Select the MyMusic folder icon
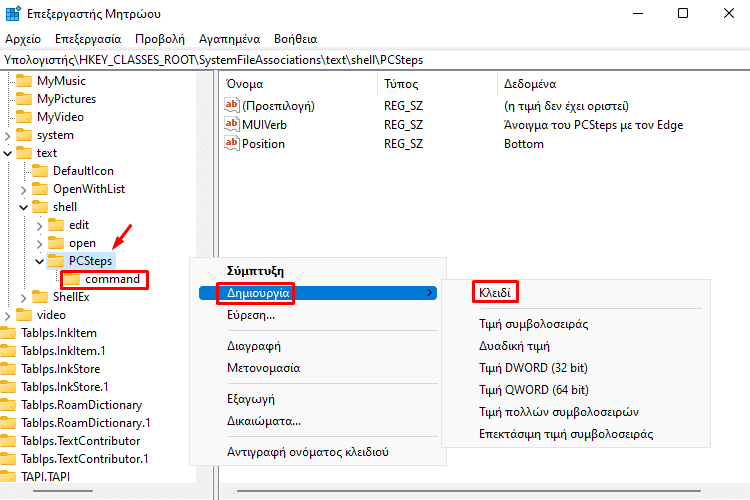Screen dimensions: 750x500 click(x=24, y=80)
